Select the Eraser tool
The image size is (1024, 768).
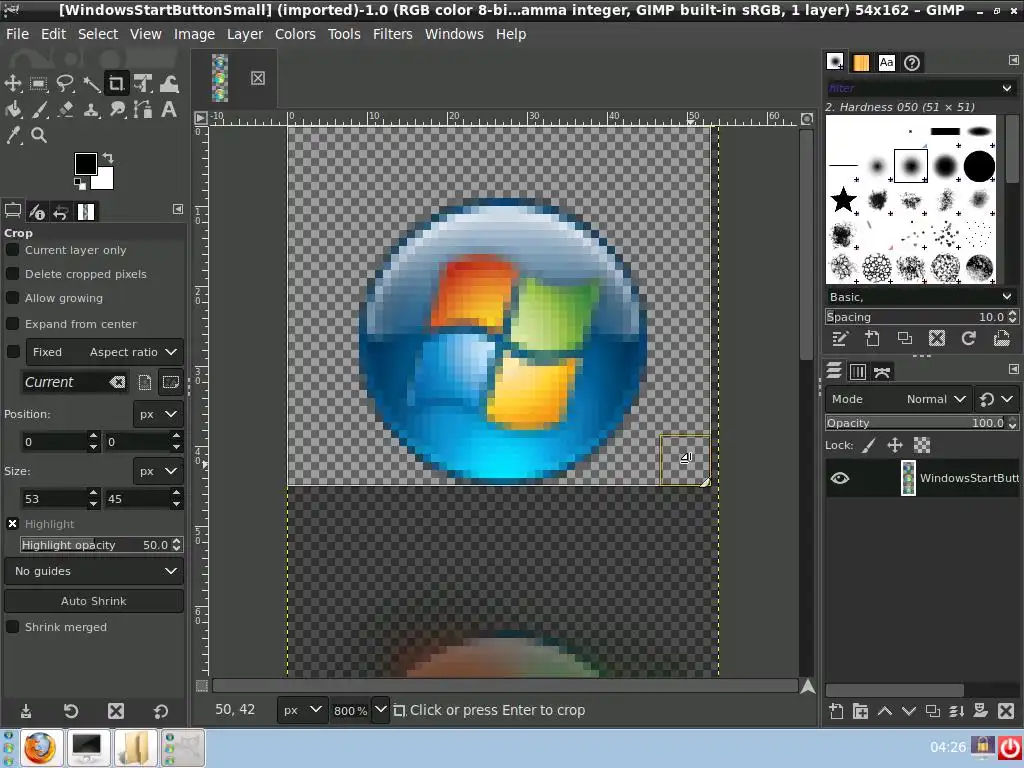click(x=65, y=109)
